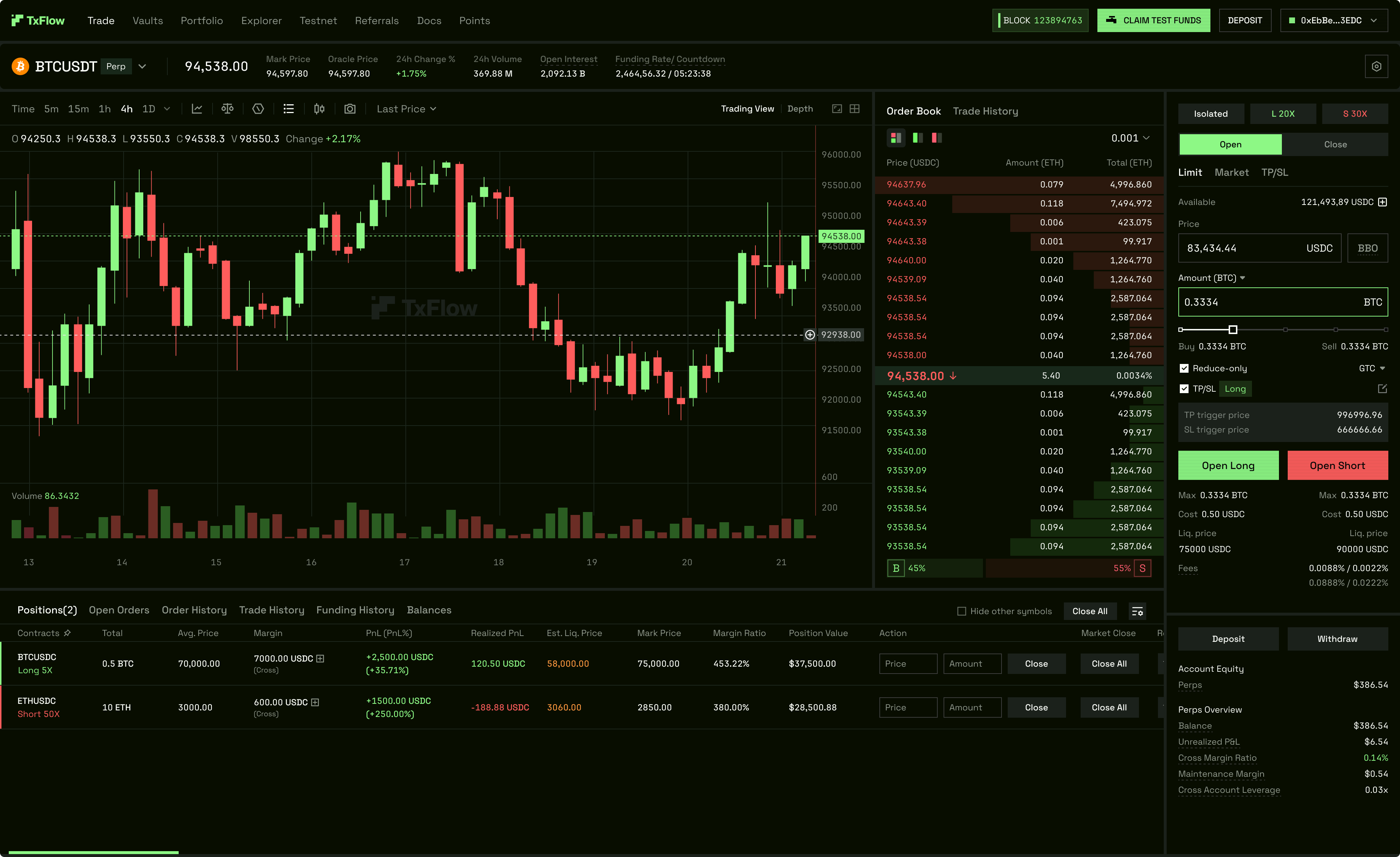Open the Vaults menu item
1400x857 pixels.
tap(147, 20)
